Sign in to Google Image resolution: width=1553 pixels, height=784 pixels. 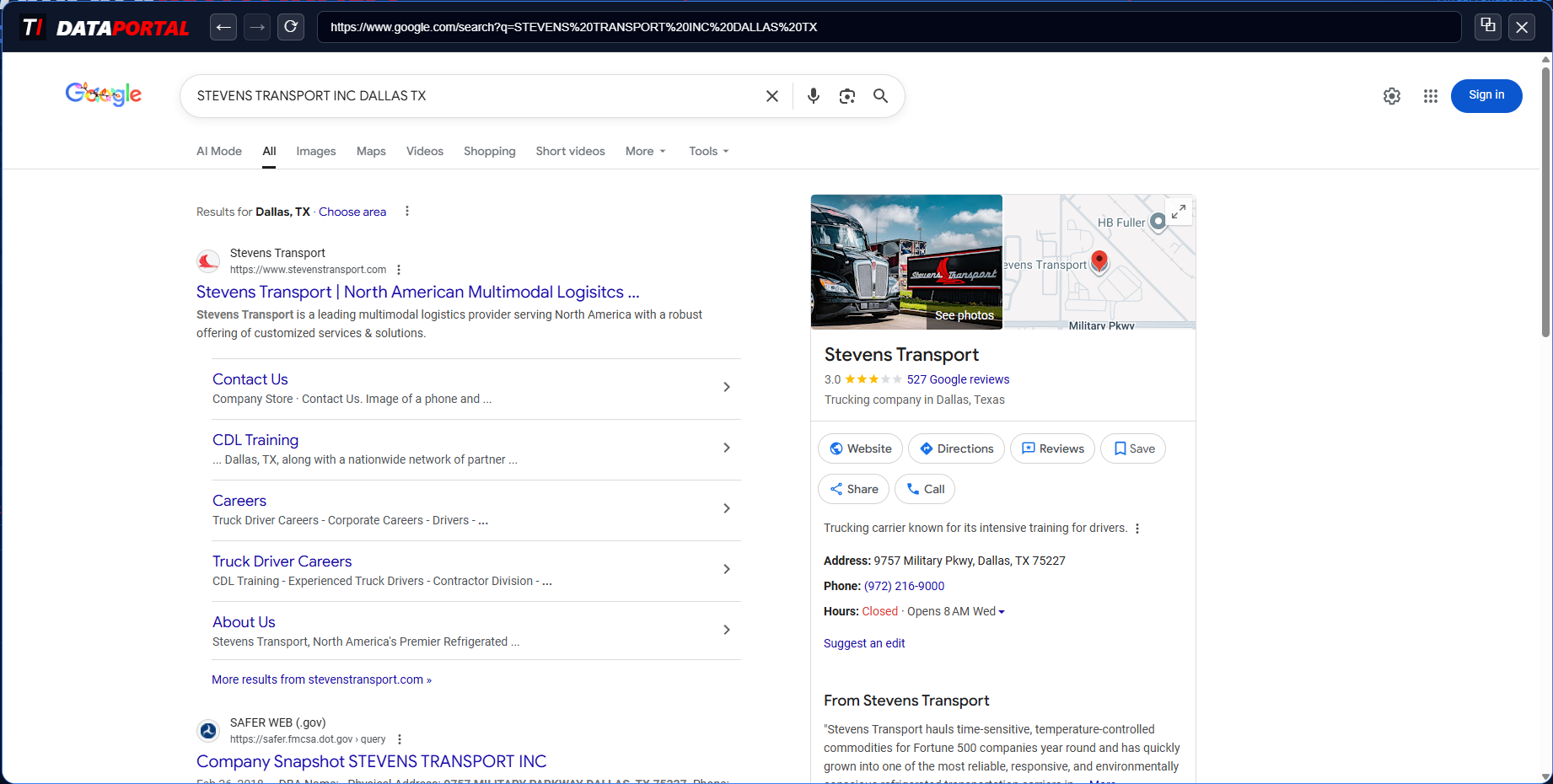(x=1486, y=95)
